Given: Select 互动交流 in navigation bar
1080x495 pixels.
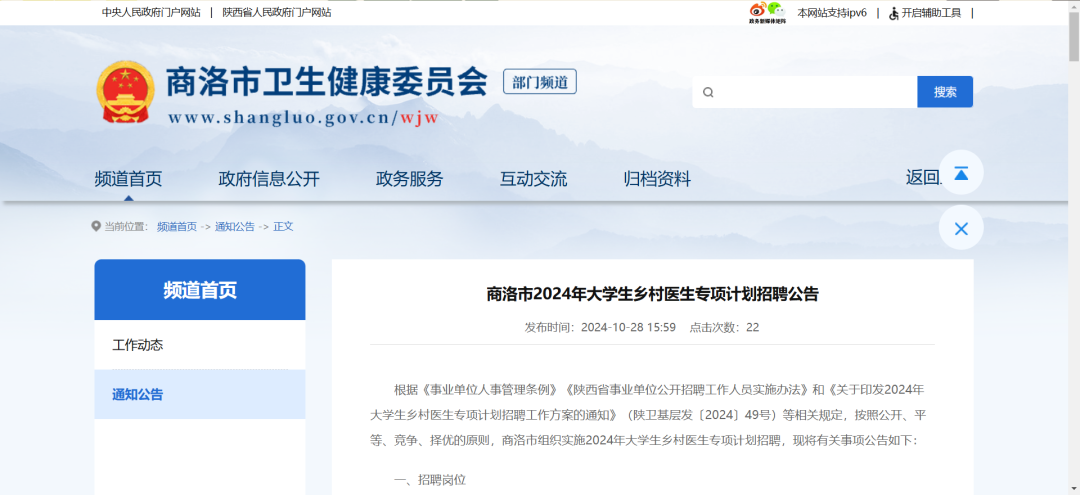Looking at the screenshot, I should coord(533,179).
